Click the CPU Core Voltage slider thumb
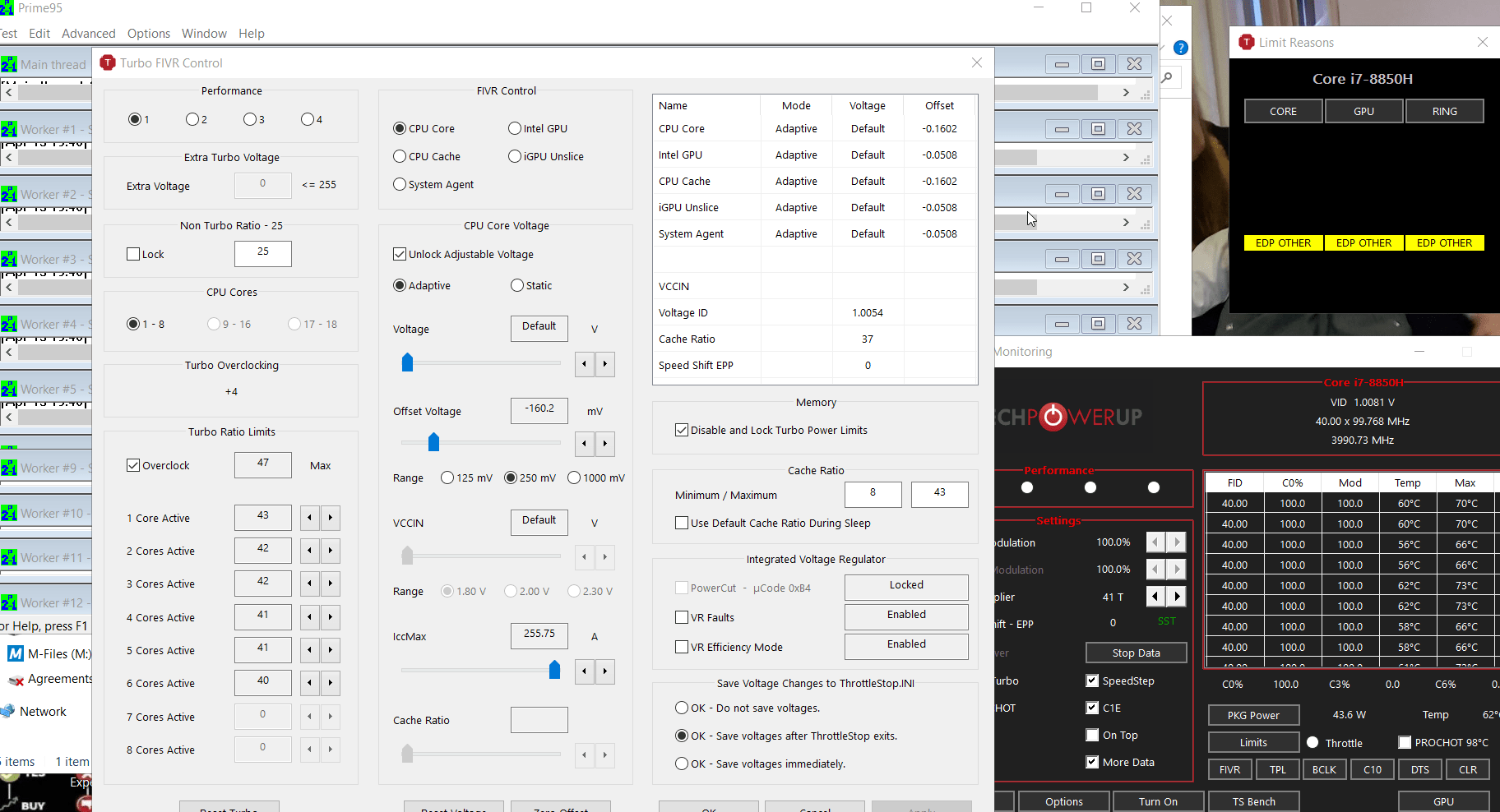 pos(407,362)
